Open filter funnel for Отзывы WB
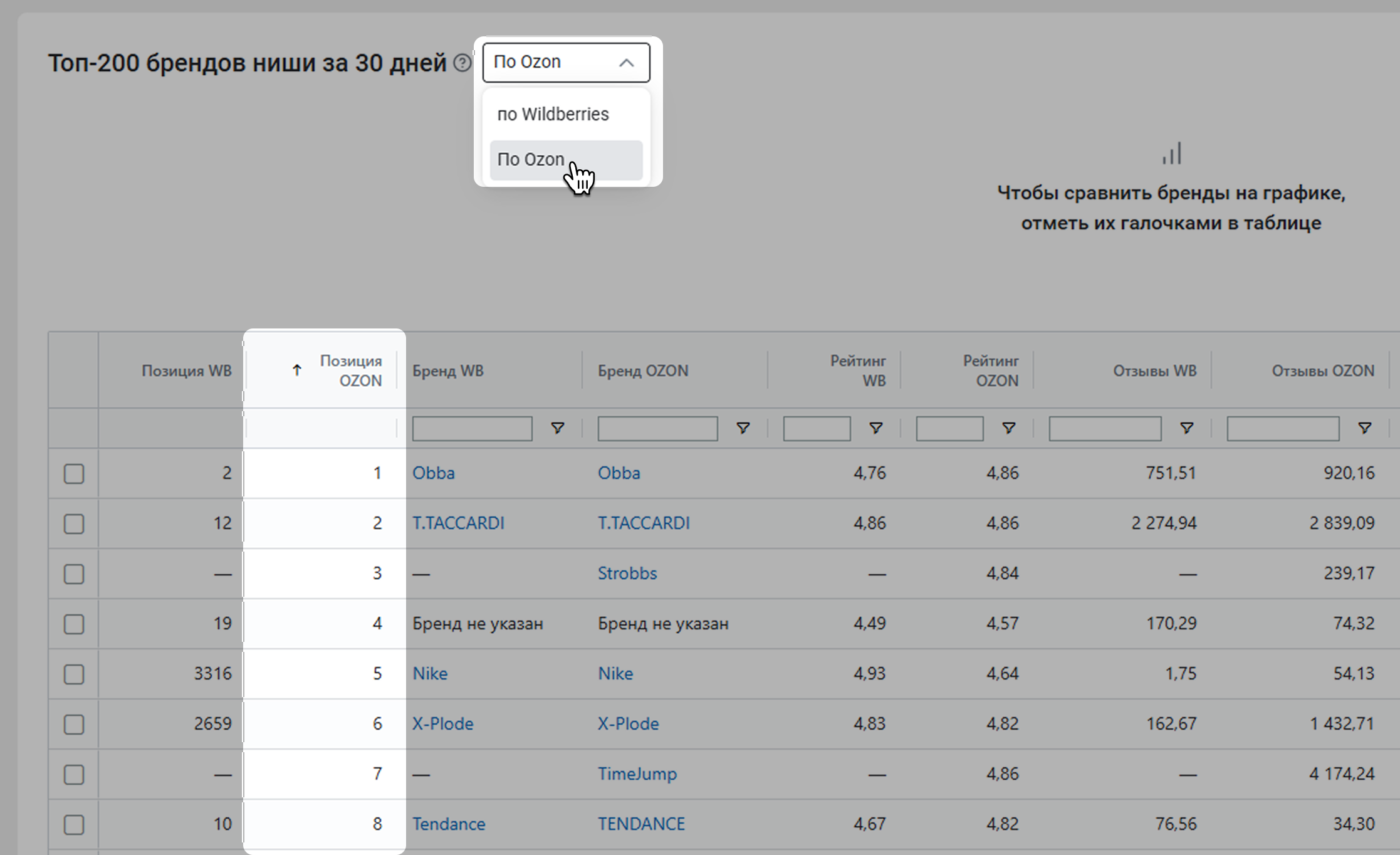Screen dimensions: 1400x855 coord(1186,428)
